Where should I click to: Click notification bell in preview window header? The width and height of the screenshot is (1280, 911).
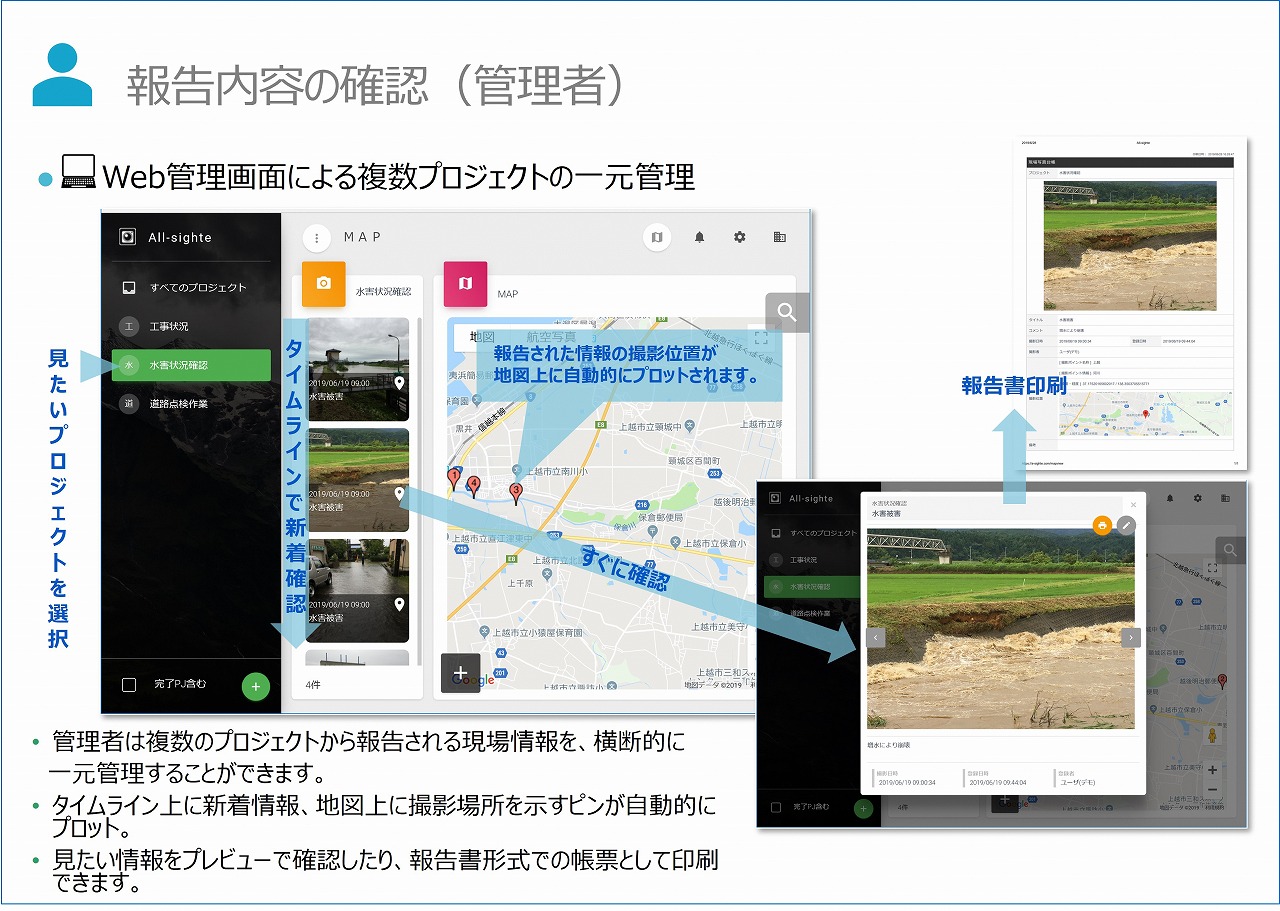(1169, 498)
